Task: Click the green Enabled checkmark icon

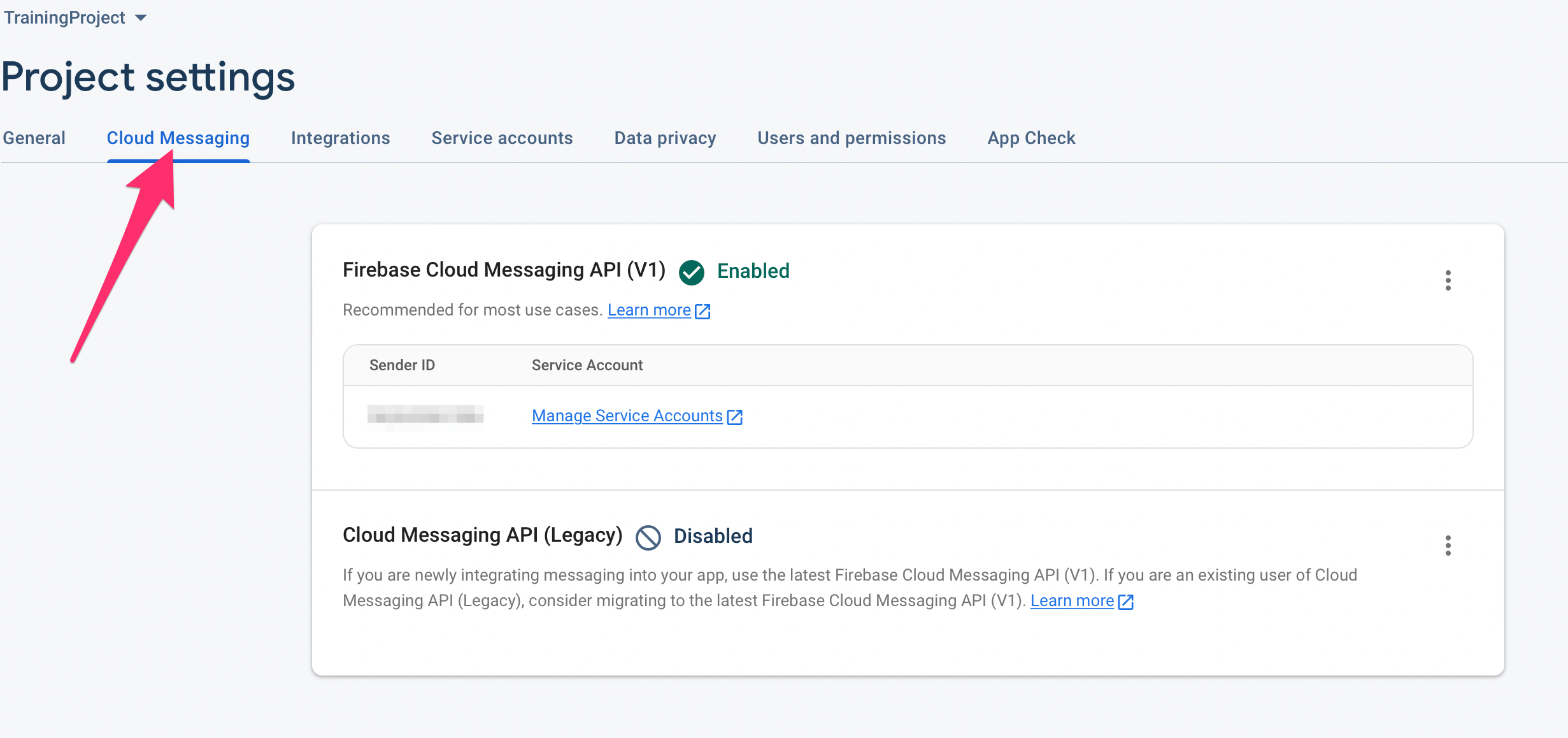Action: [x=692, y=272]
